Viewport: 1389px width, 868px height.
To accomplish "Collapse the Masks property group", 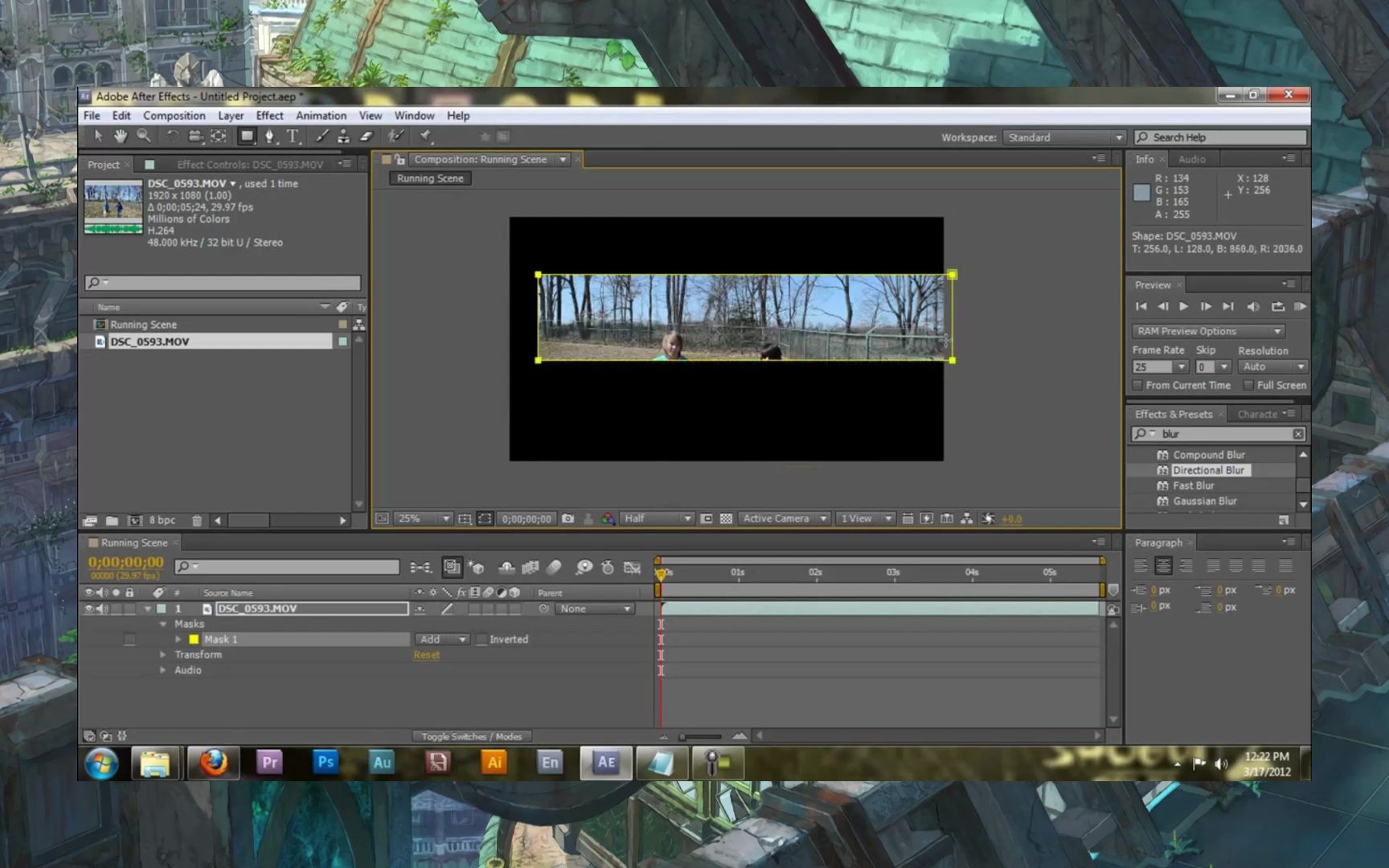I will (x=163, y=624).
